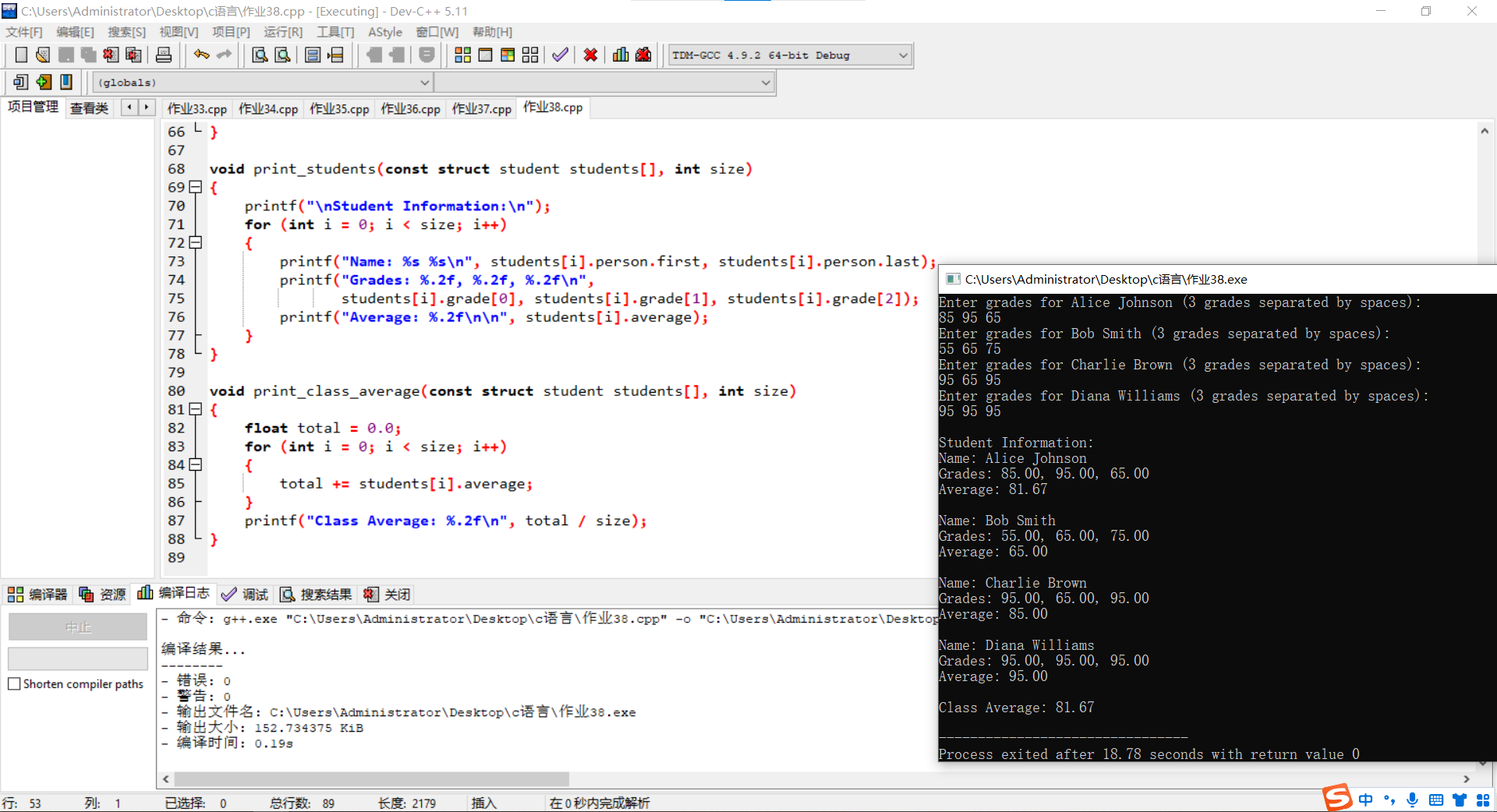Stop execution with the red X icon

(591, 55)
